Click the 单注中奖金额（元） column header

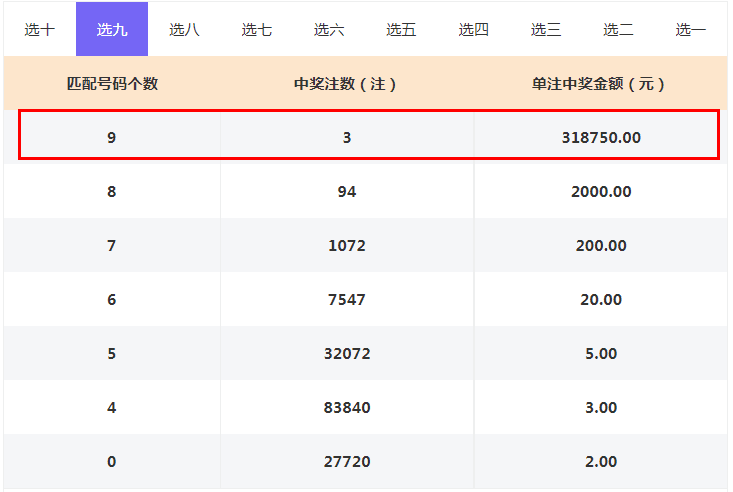[x=600, y=83]
